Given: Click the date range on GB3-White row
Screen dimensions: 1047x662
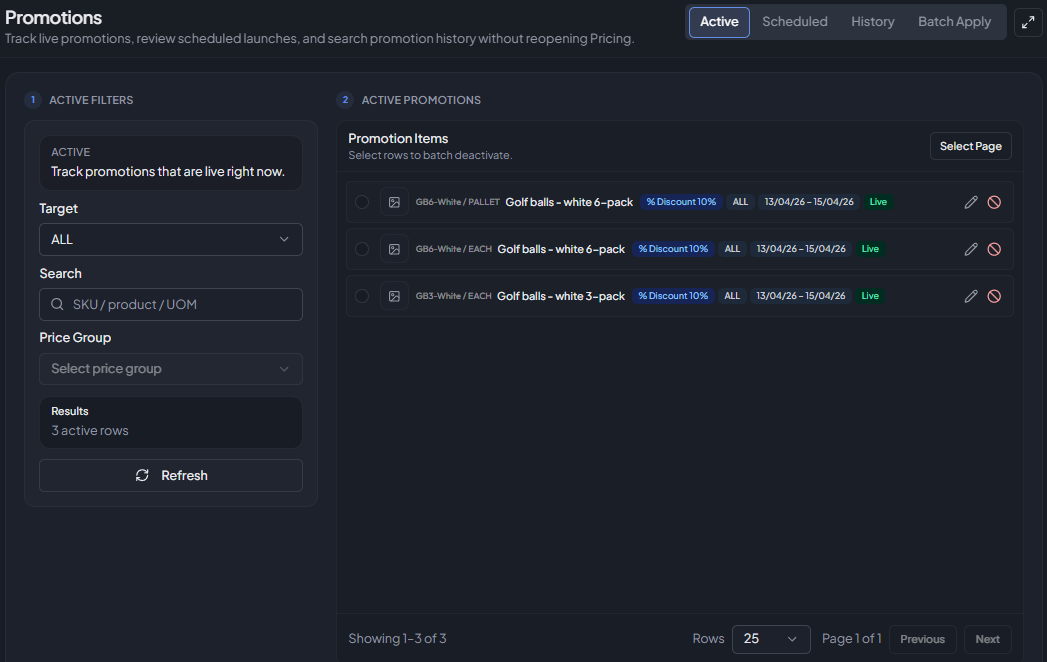Looking at the screenshot, I should (801, 296).
